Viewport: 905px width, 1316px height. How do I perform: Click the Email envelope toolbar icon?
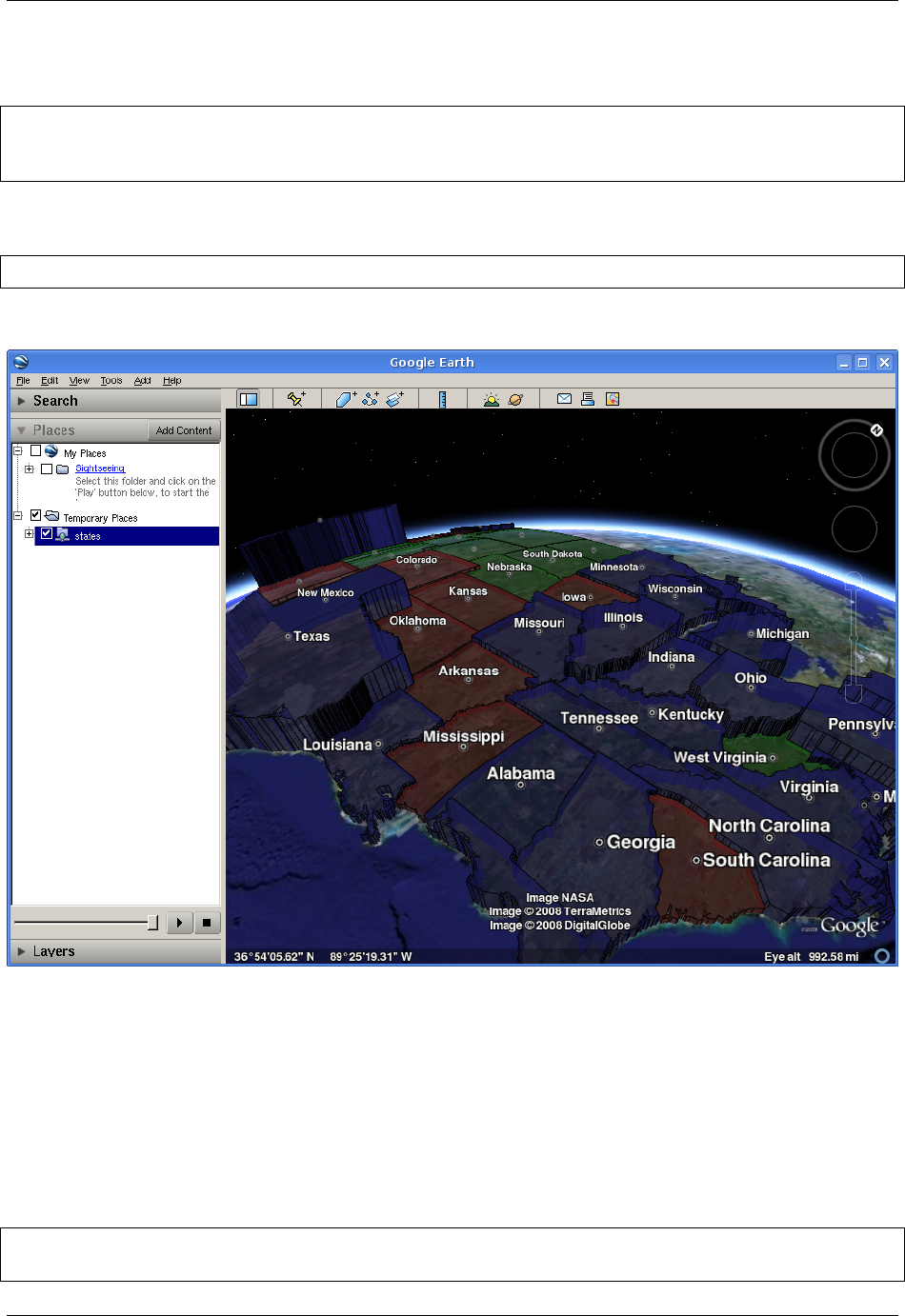pos(564,399)
